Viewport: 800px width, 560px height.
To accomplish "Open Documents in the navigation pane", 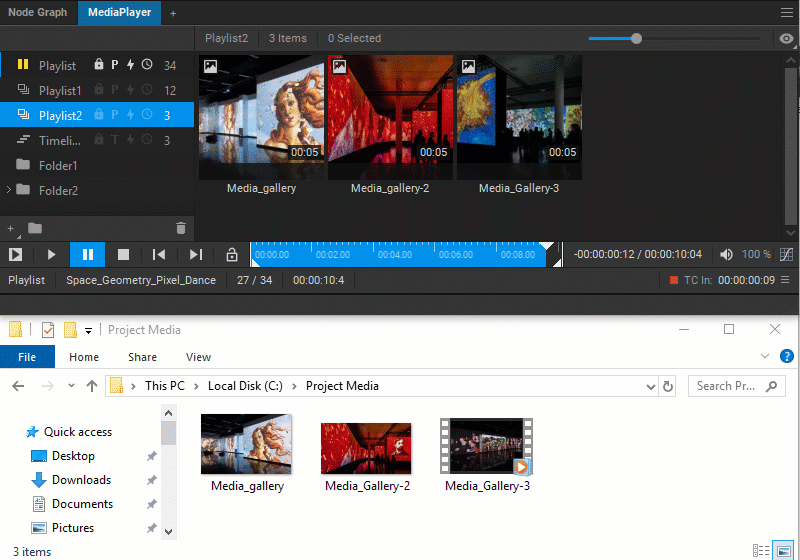I will coord(82,503).
